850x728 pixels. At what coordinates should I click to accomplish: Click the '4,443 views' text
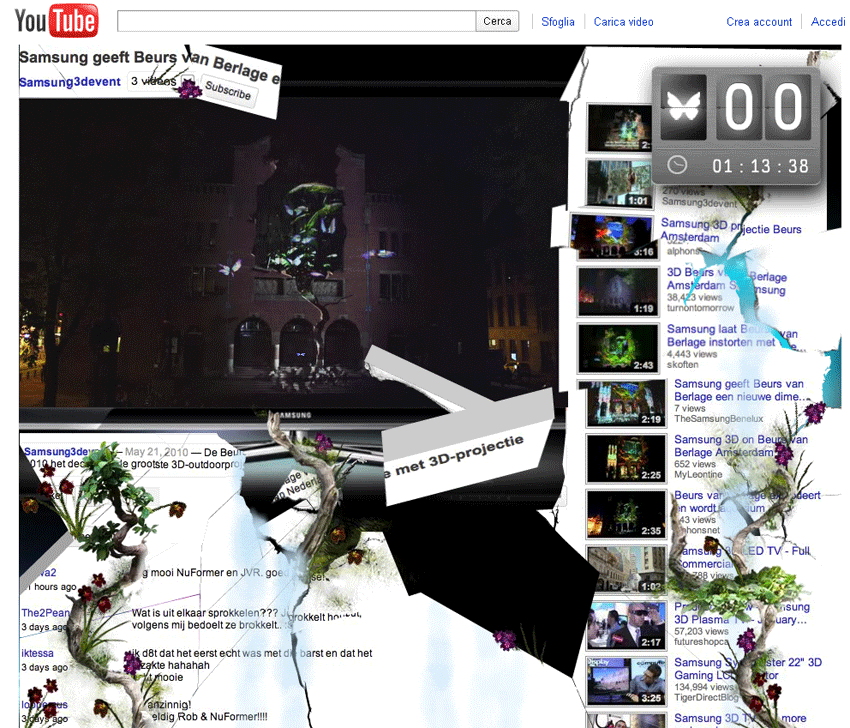pyautogui.click(x=692, y=354)
